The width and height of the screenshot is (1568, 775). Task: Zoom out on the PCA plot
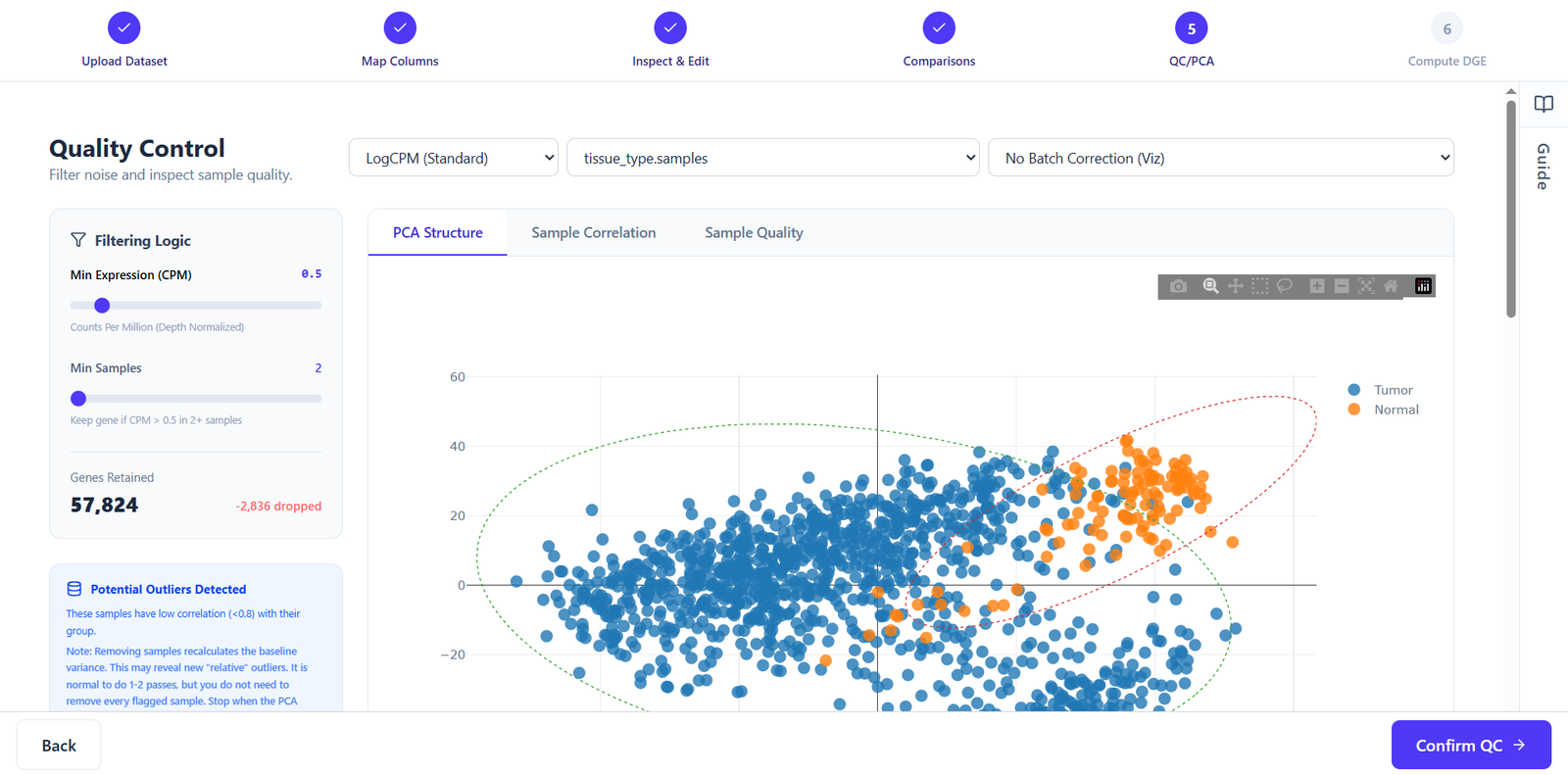pyautogui.click(x=1342, y=286)
